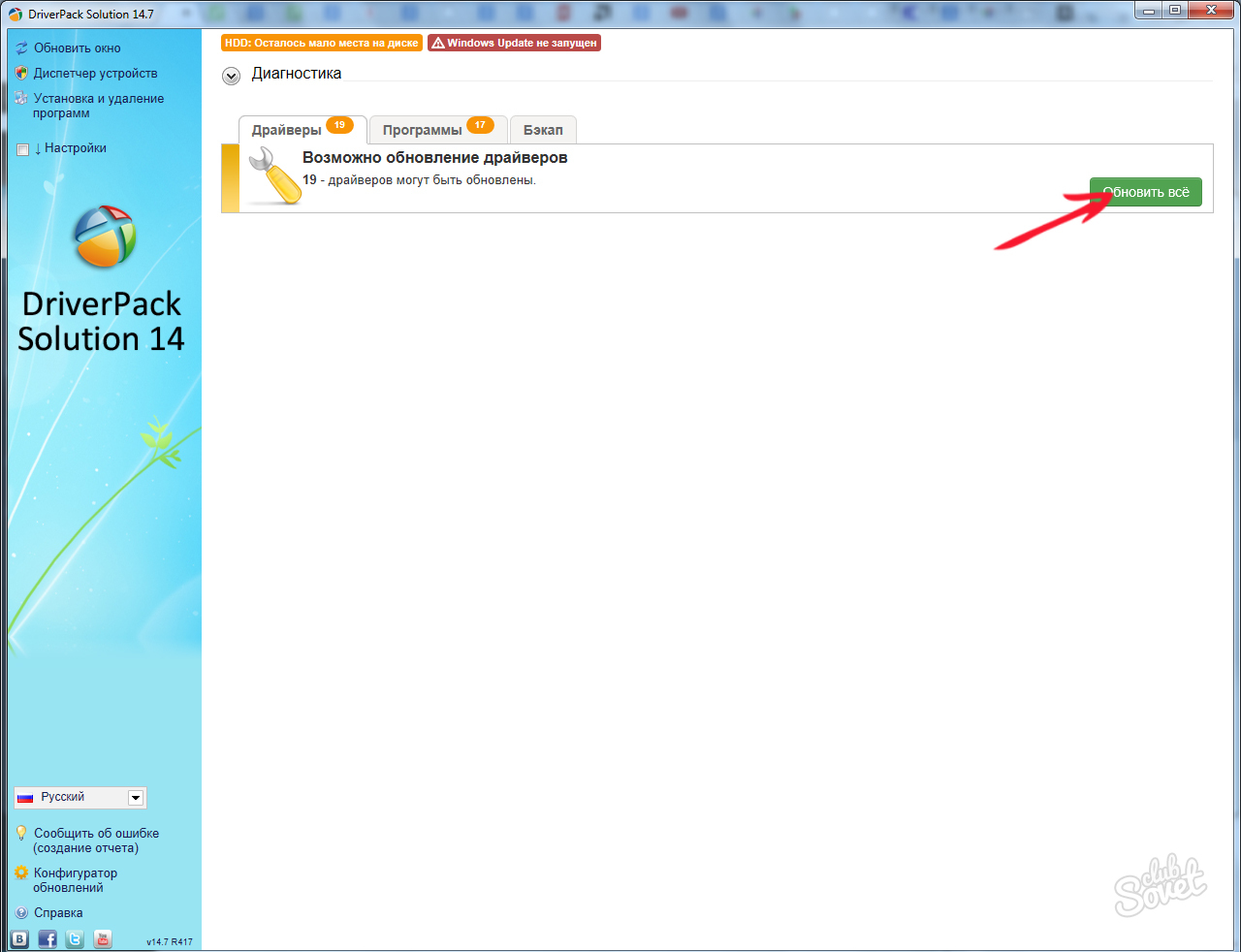Minimize the DriverPack Solution window
The width and height of the screenshot is (1241, 952).
coord(1149,10)
